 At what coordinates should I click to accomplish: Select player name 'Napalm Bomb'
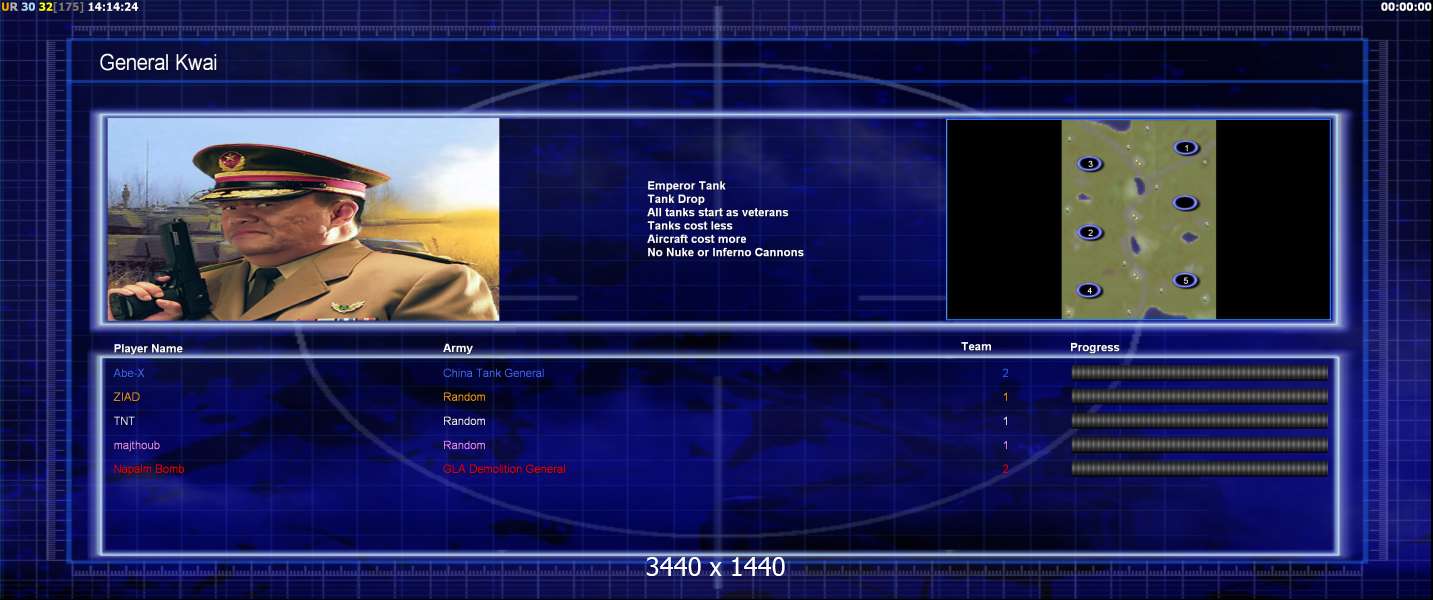[x=149, y=469]
